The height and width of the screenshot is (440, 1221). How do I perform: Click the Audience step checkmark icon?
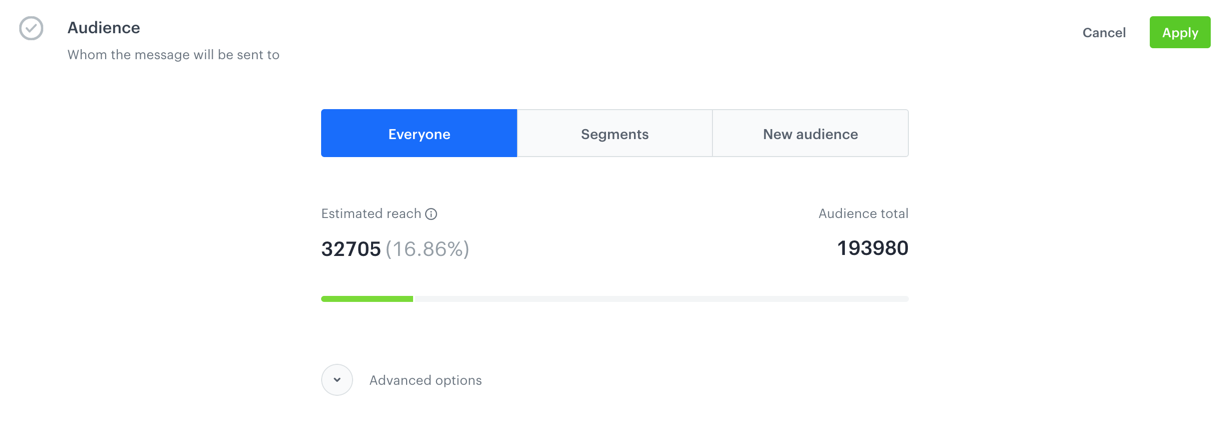[x=31, y=28]
